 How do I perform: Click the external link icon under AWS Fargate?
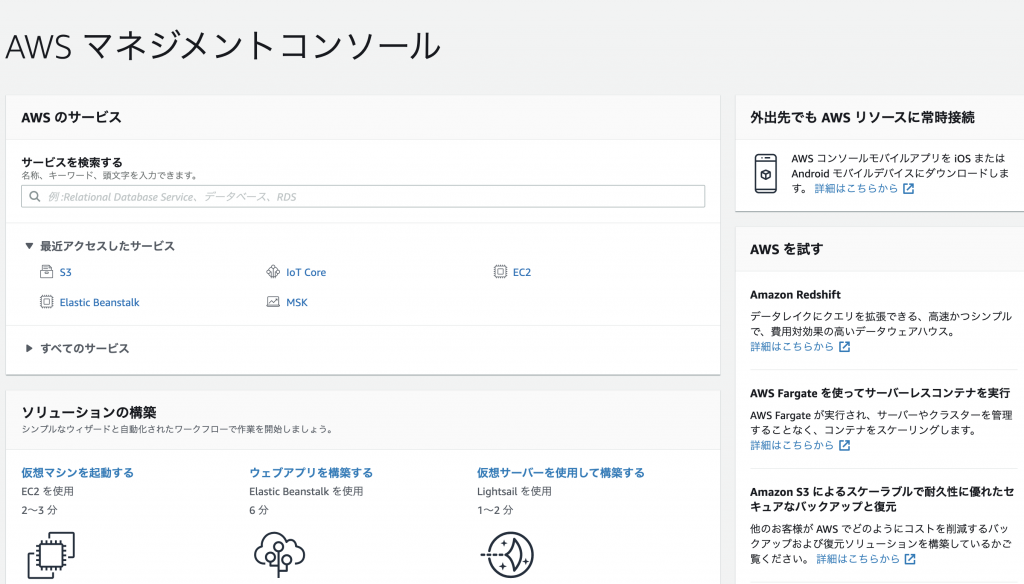pos(844,446)
